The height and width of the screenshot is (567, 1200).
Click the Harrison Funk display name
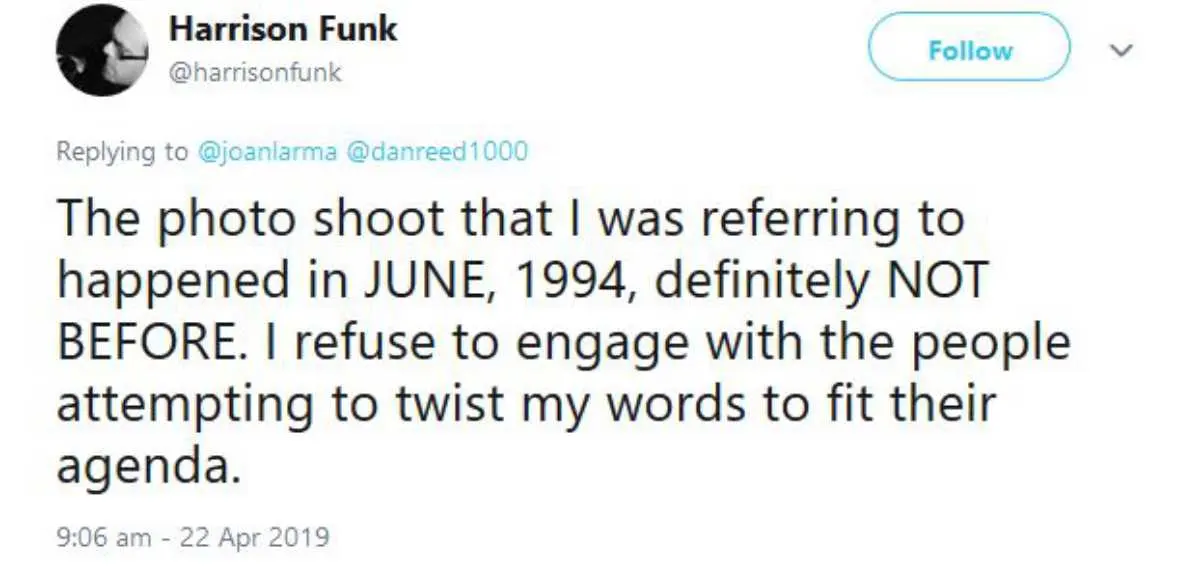(x=283, y=29)
